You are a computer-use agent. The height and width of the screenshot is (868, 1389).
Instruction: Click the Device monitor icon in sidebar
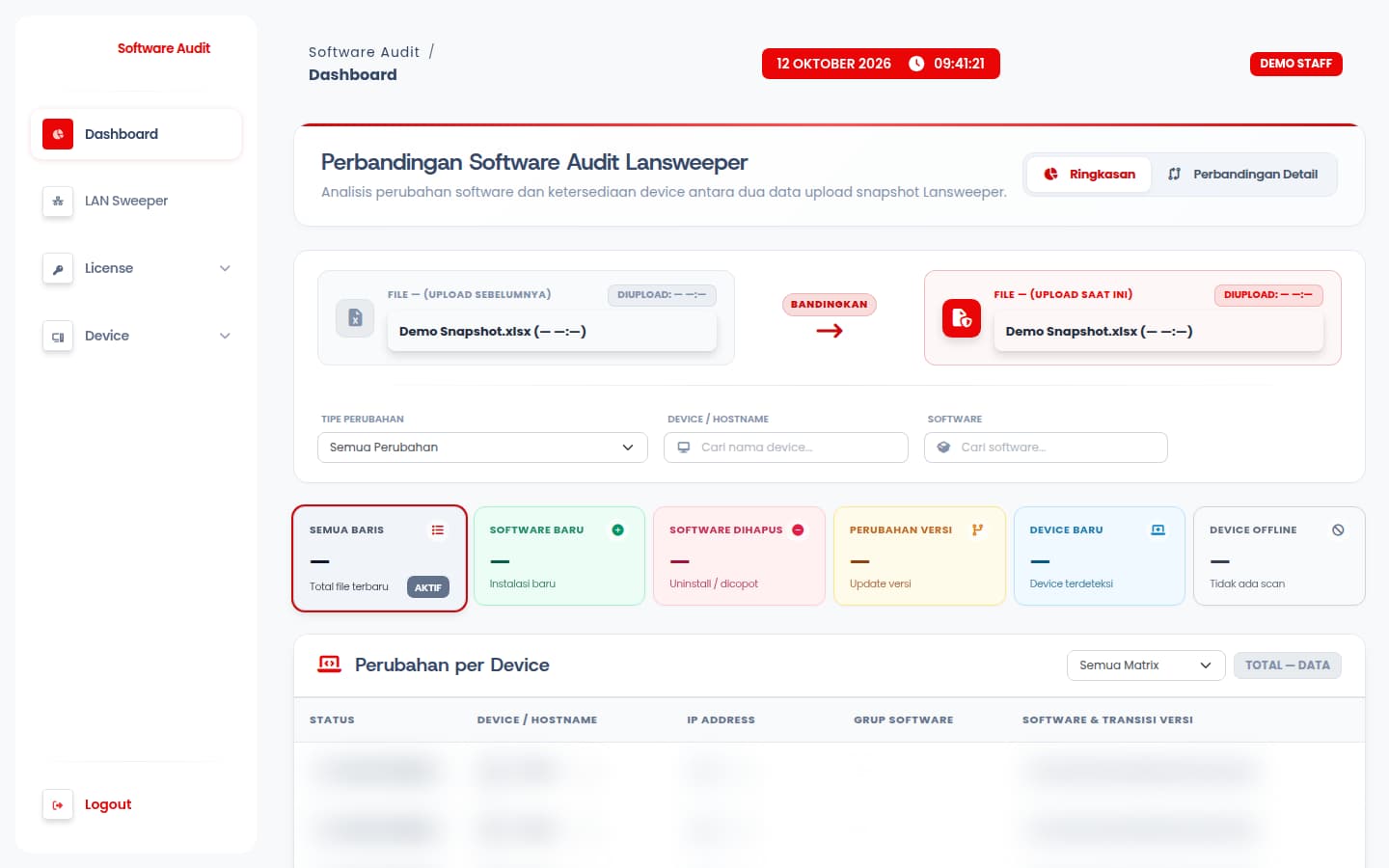58,336
